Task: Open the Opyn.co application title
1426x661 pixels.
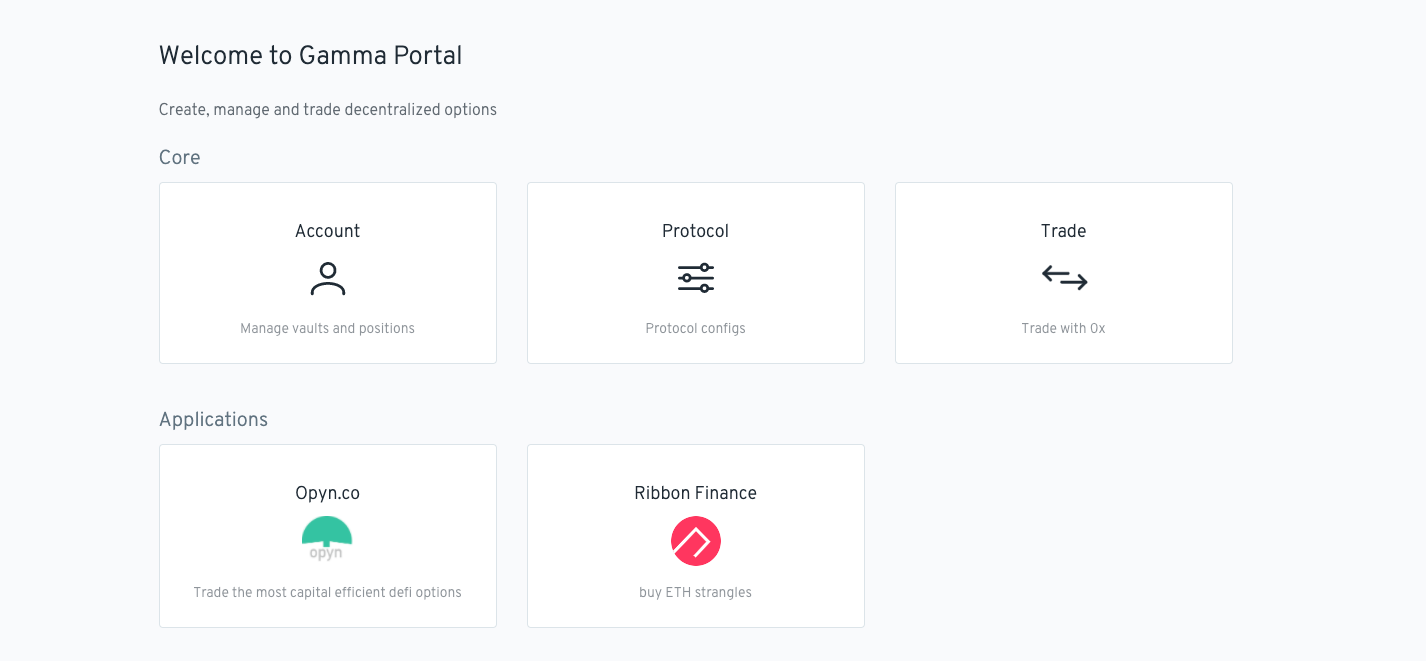Action: (x=327, y=493)
